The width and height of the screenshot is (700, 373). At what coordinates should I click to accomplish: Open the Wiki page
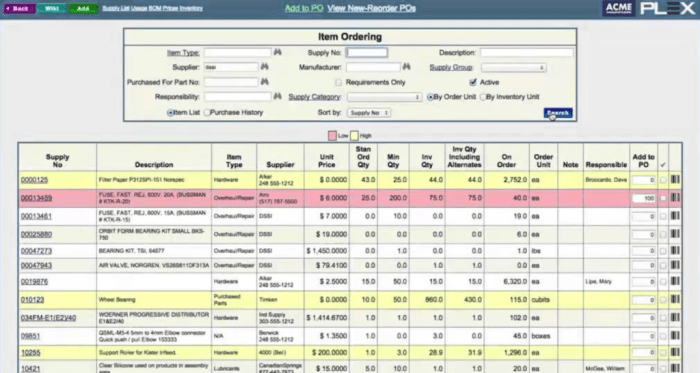click(51, 8)
